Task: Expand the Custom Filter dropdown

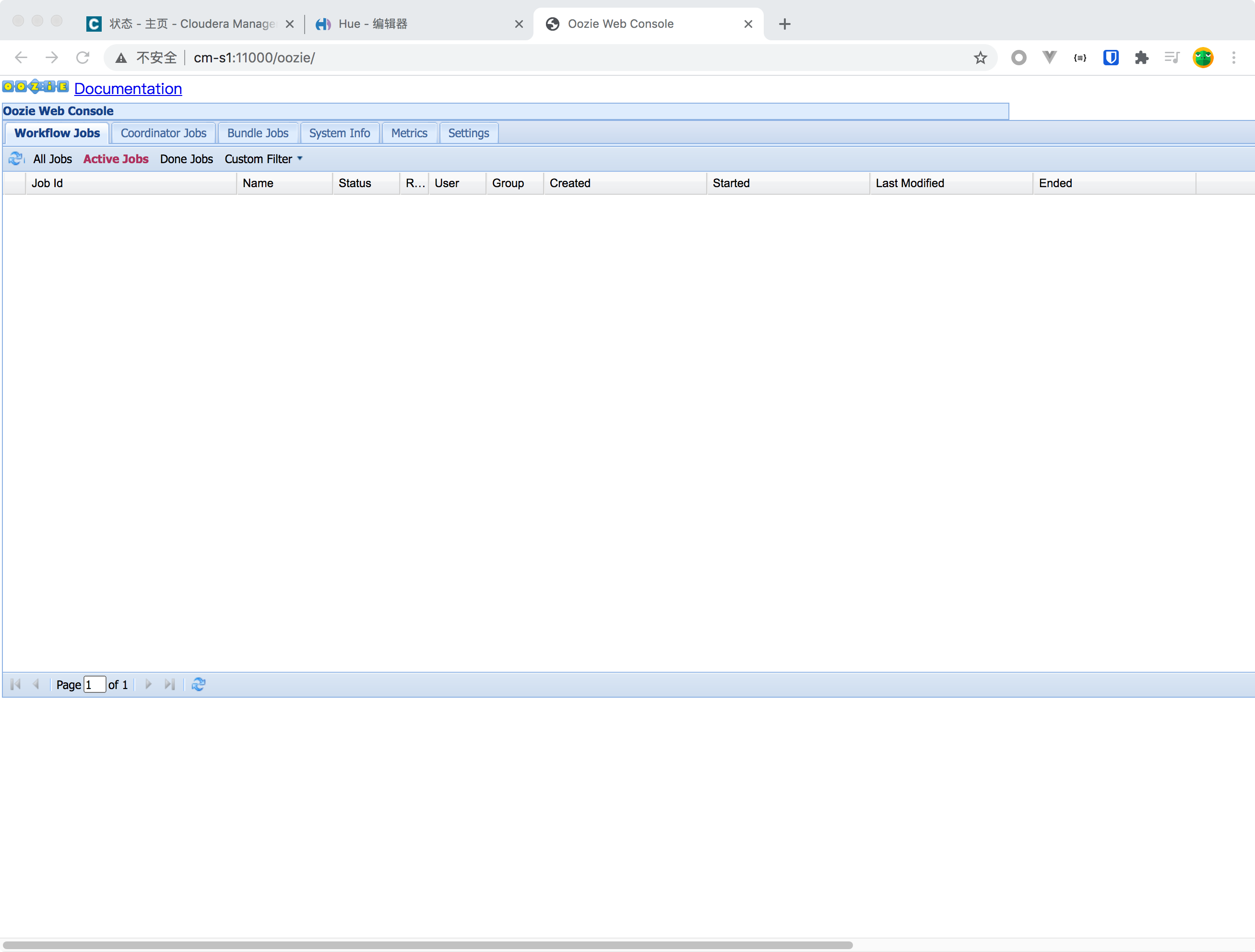Action: [264, 159]
